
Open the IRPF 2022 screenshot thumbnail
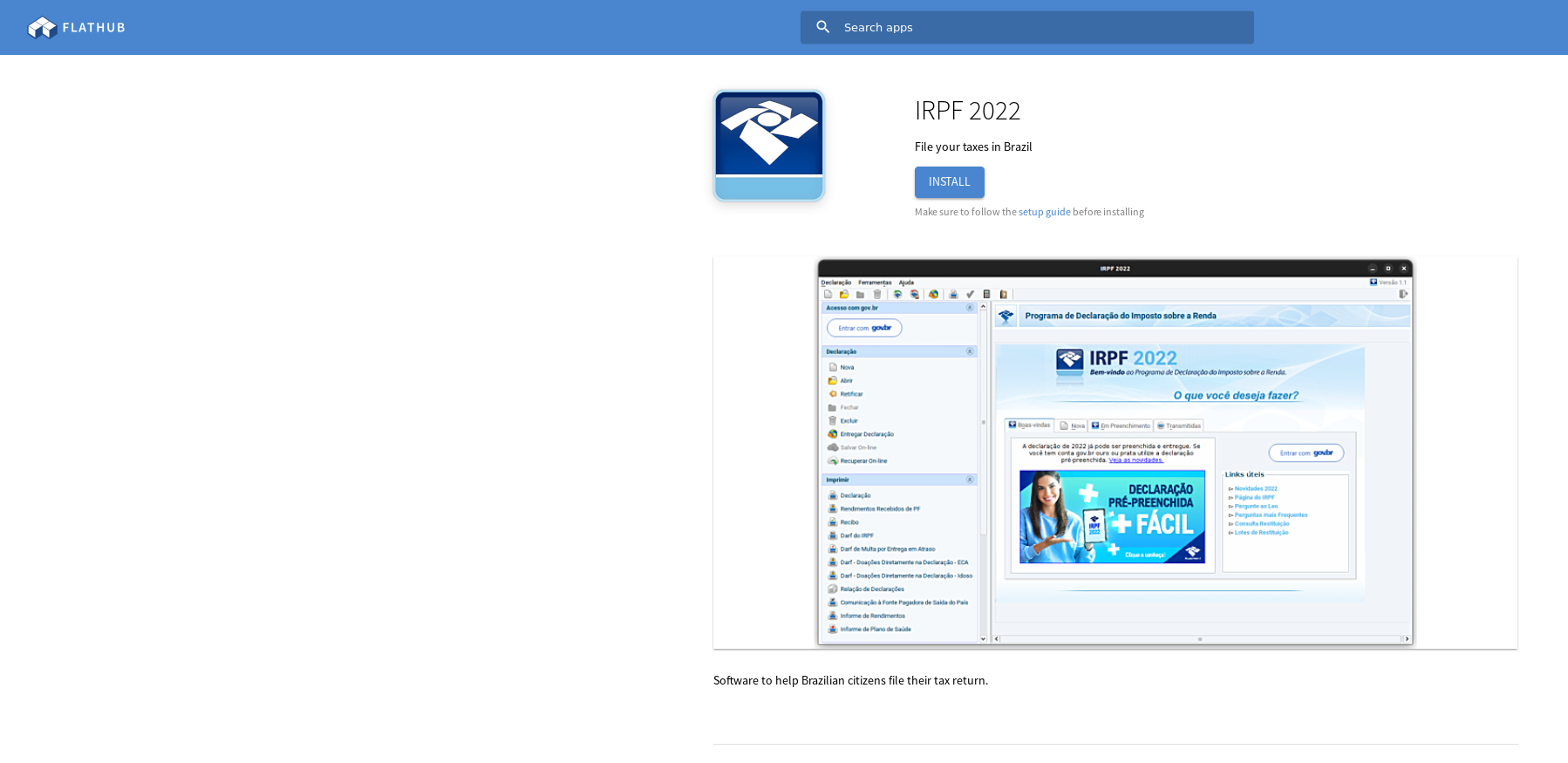click(x=1115, y=453)
